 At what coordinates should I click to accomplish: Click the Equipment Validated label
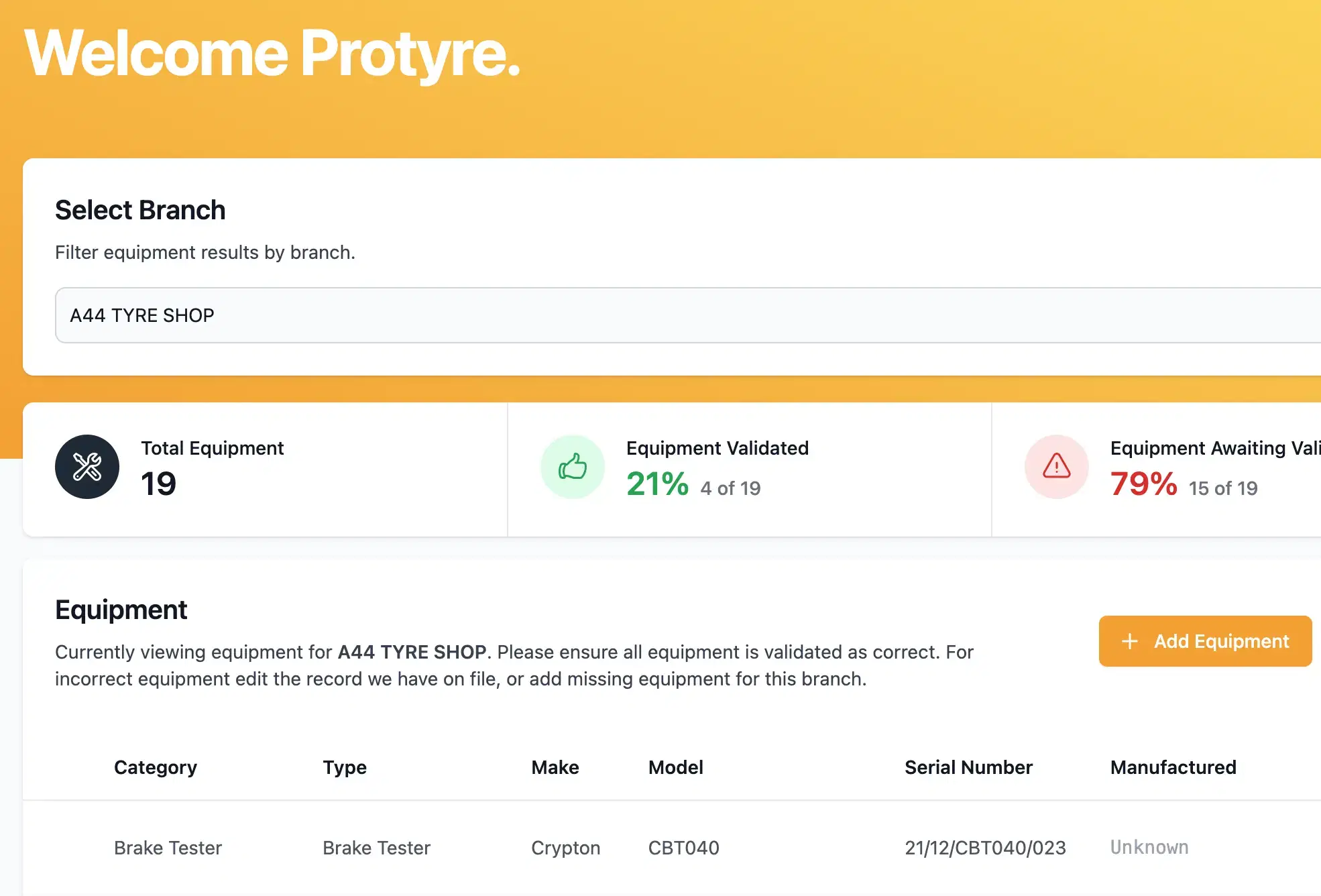pos(717,448)
